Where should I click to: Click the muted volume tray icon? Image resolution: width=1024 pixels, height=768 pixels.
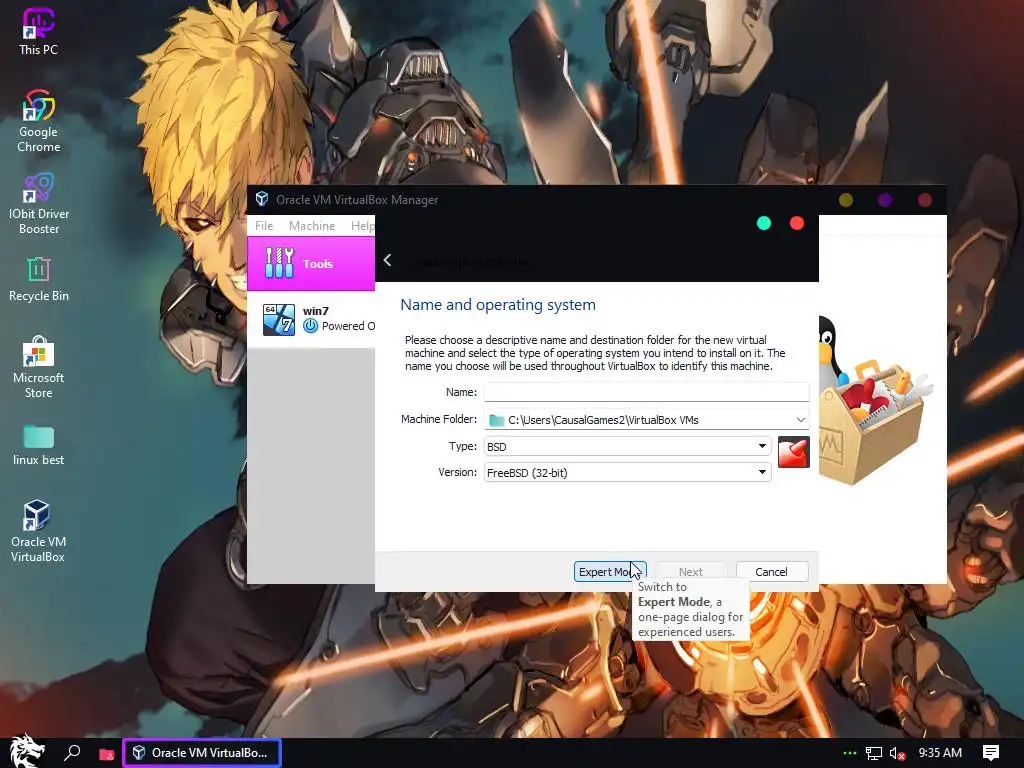[x=897, y=753]
